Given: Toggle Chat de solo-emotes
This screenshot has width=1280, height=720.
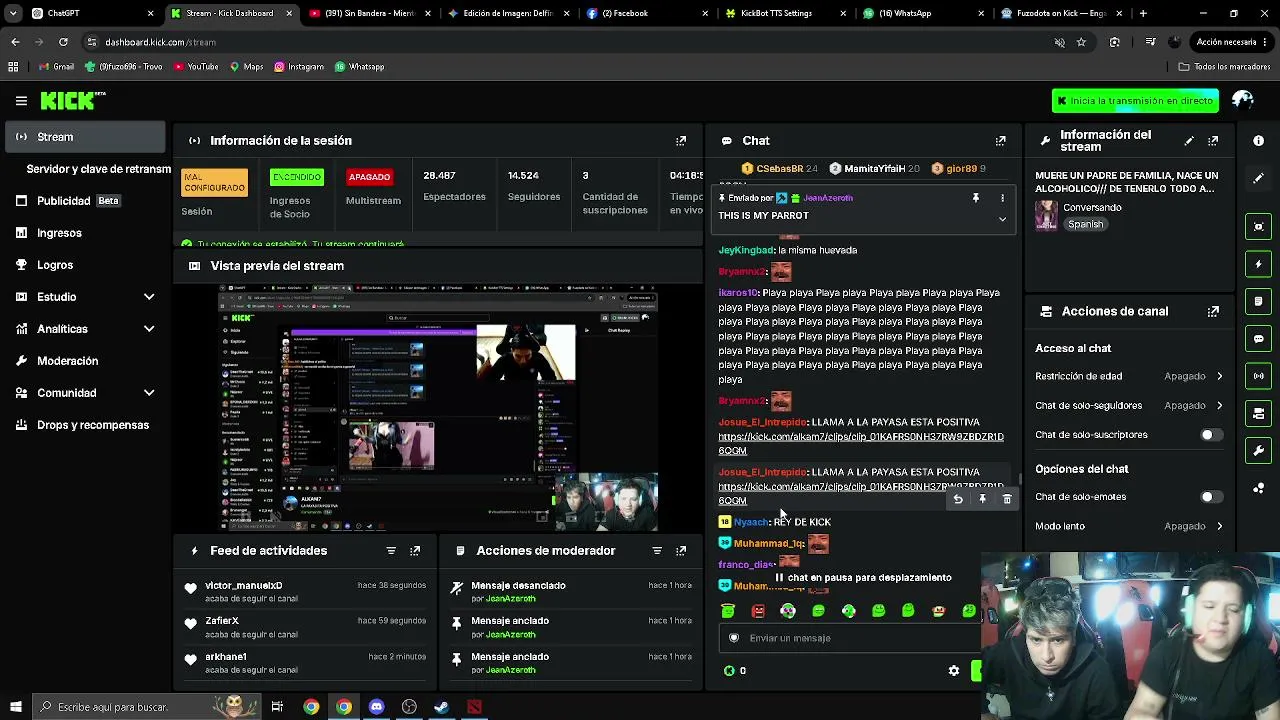Looking at the screenshot, I should (x=1211, y=497).
